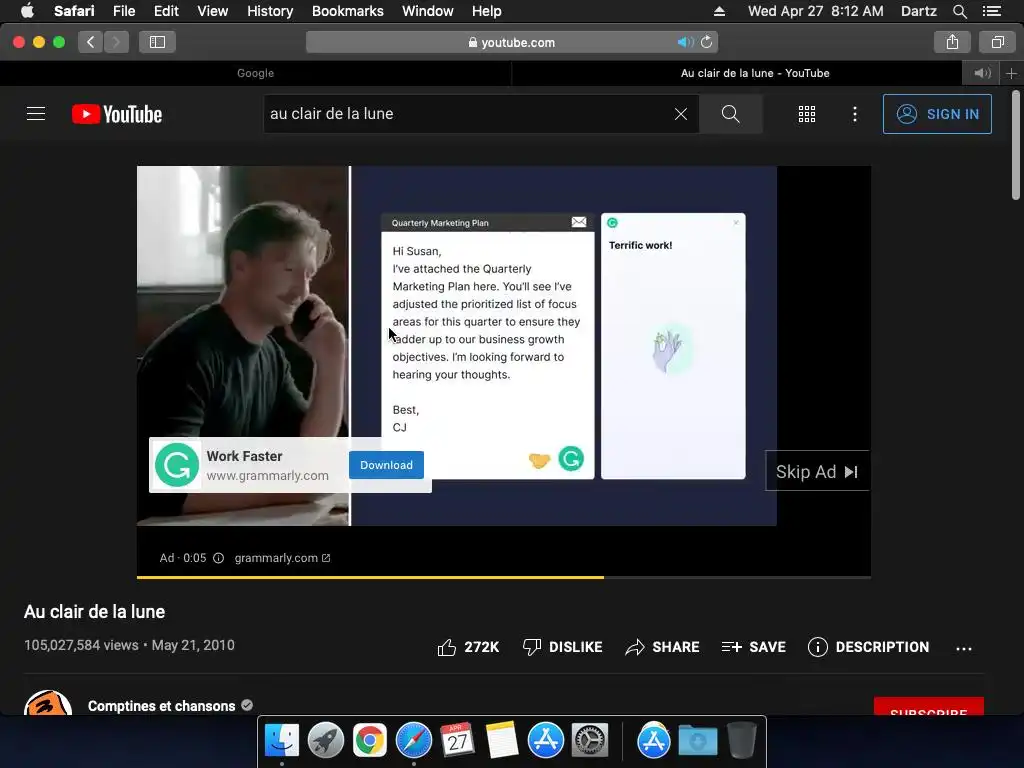Image resolution: width=1024 pixels, height=768 pixels.
Task: Click the 105,027,584 views text
Action: click(81, 645)
